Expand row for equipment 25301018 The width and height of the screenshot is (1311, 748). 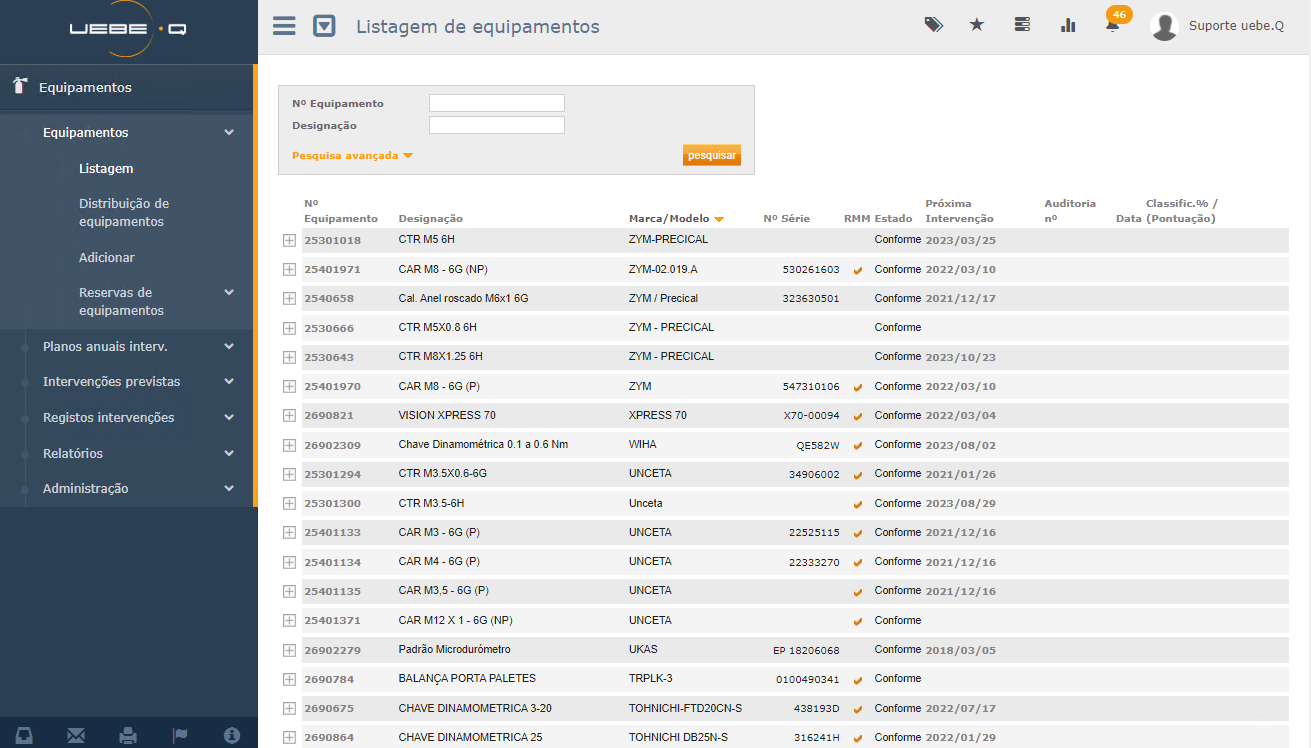coord(289,240)
